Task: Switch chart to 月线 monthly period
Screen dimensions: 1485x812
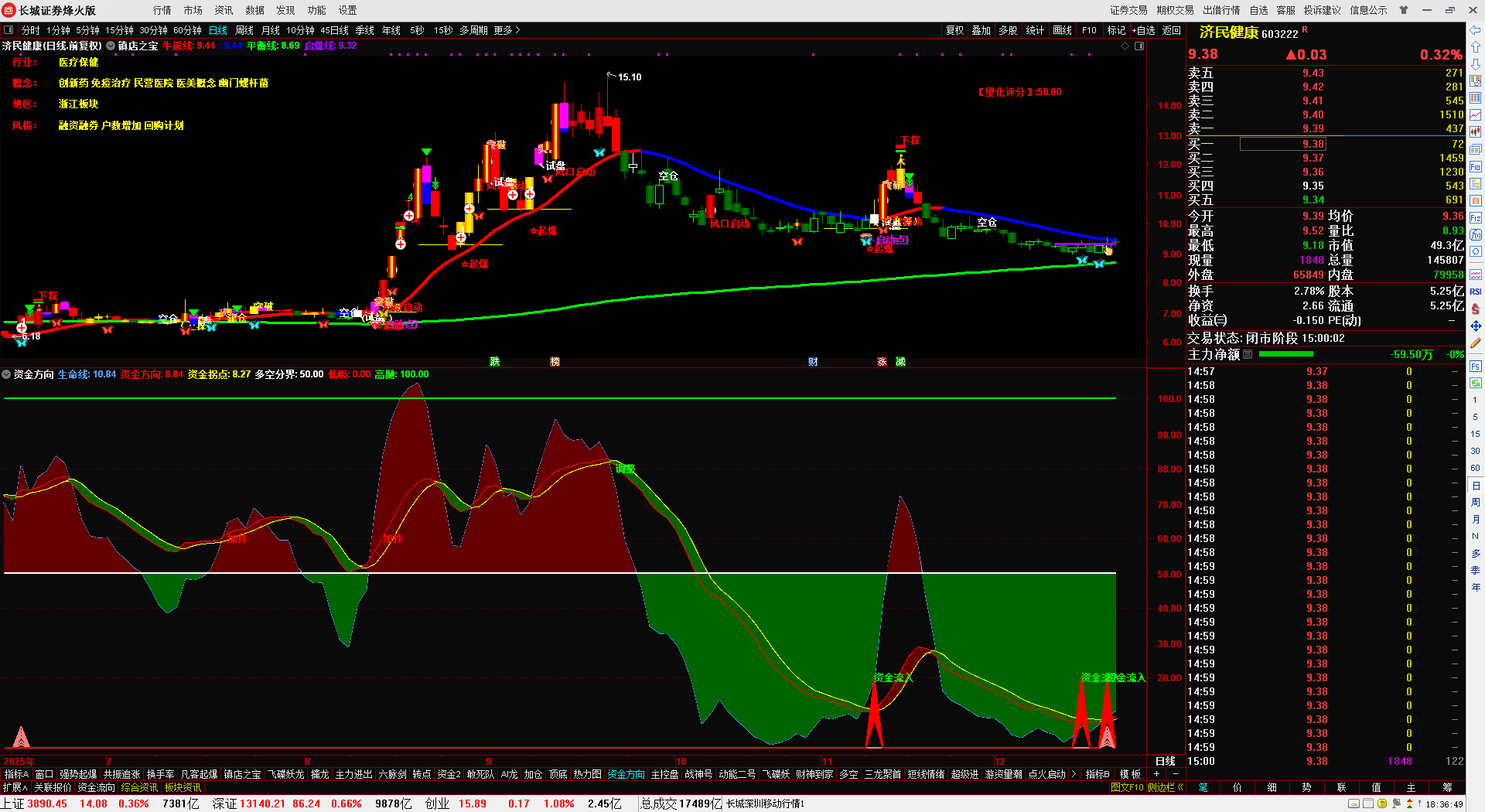Action: (x=271, y=30)
